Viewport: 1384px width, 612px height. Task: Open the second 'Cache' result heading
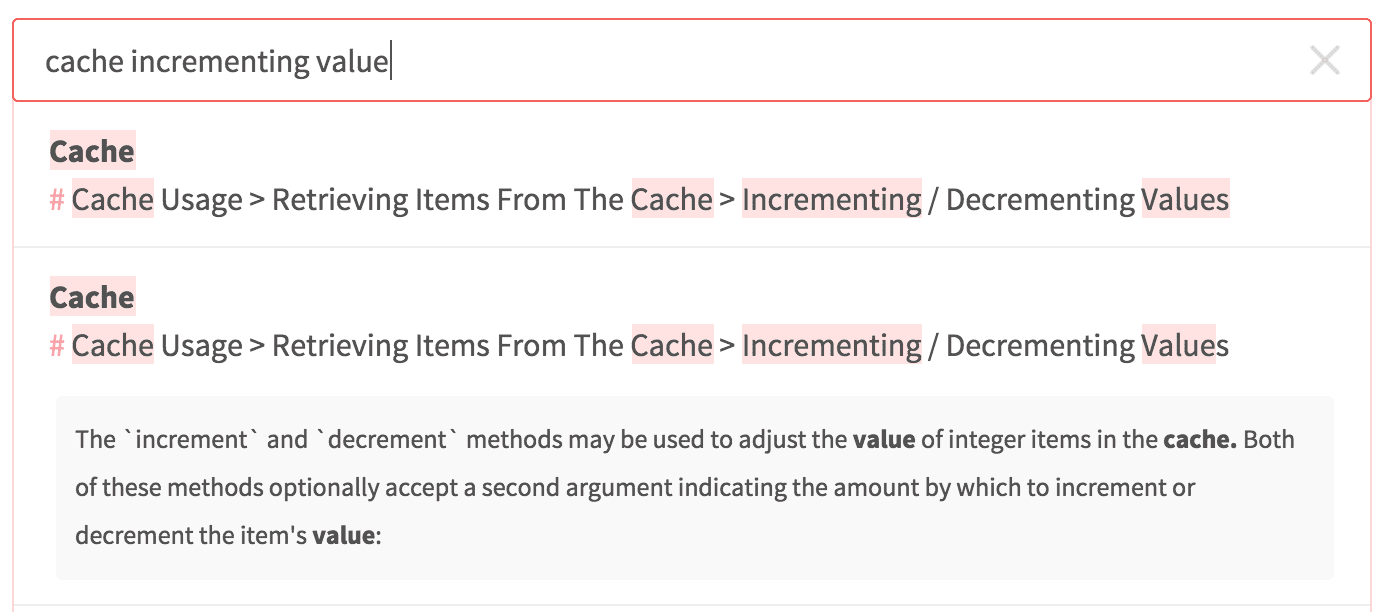tap(92, 298)
